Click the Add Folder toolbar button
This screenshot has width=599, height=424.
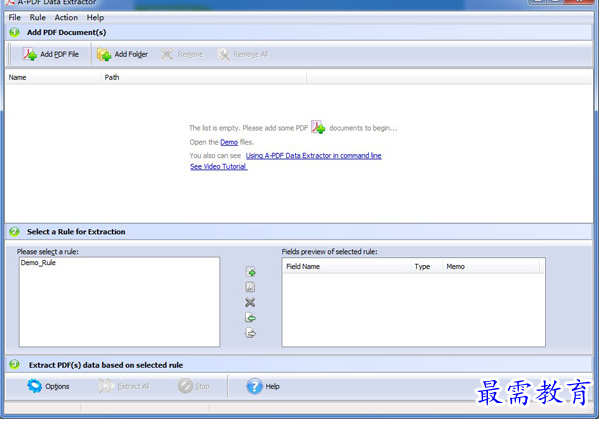[x=122, y=54]
